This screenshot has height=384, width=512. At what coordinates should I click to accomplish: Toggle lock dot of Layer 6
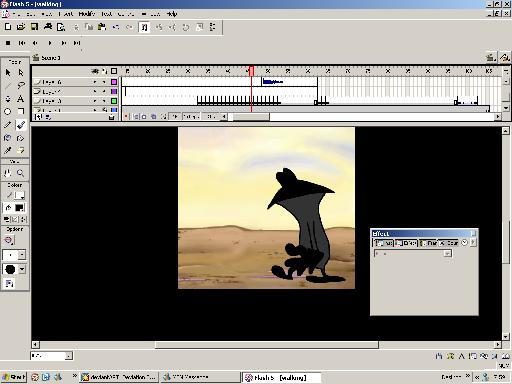click(104, 82)
